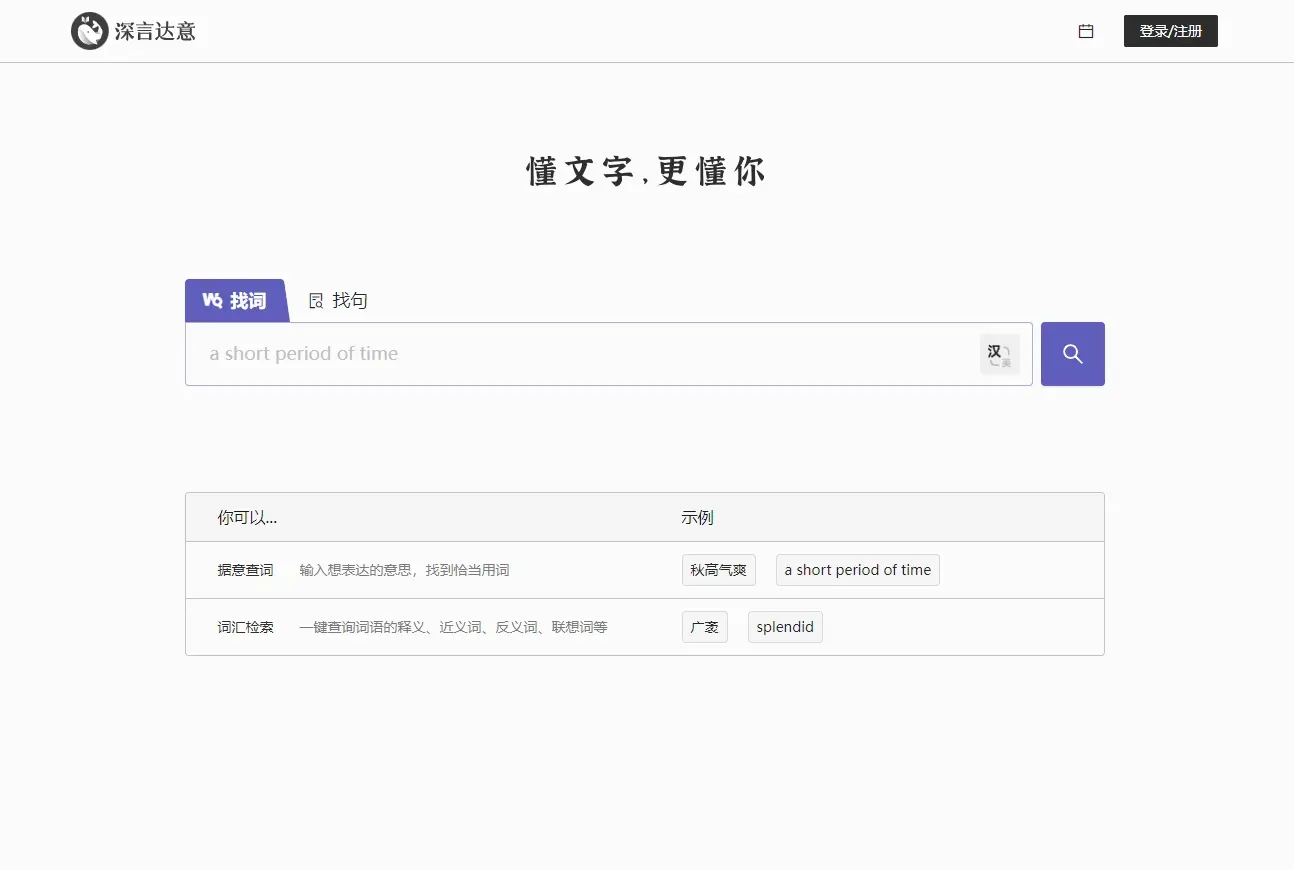Click the 词汇检索 row label
This screenshot has height=870, width=1294.
[x=245, y=627]
